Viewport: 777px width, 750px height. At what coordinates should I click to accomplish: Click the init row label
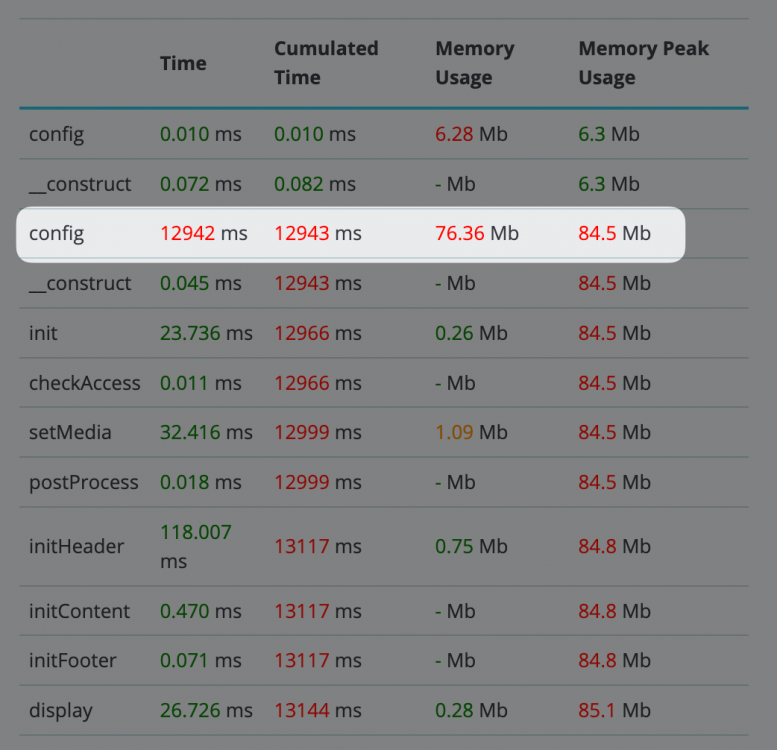coord(43,333)
